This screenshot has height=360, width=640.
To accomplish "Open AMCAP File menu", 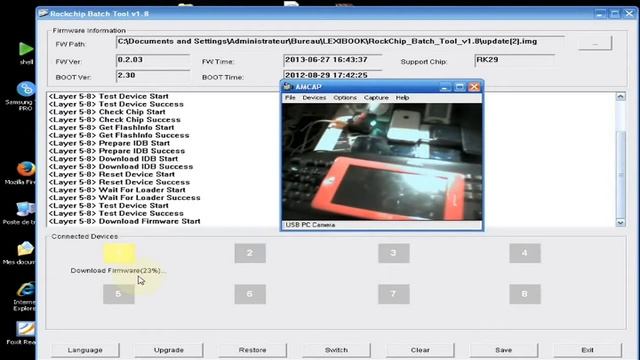I will point(290,98).
